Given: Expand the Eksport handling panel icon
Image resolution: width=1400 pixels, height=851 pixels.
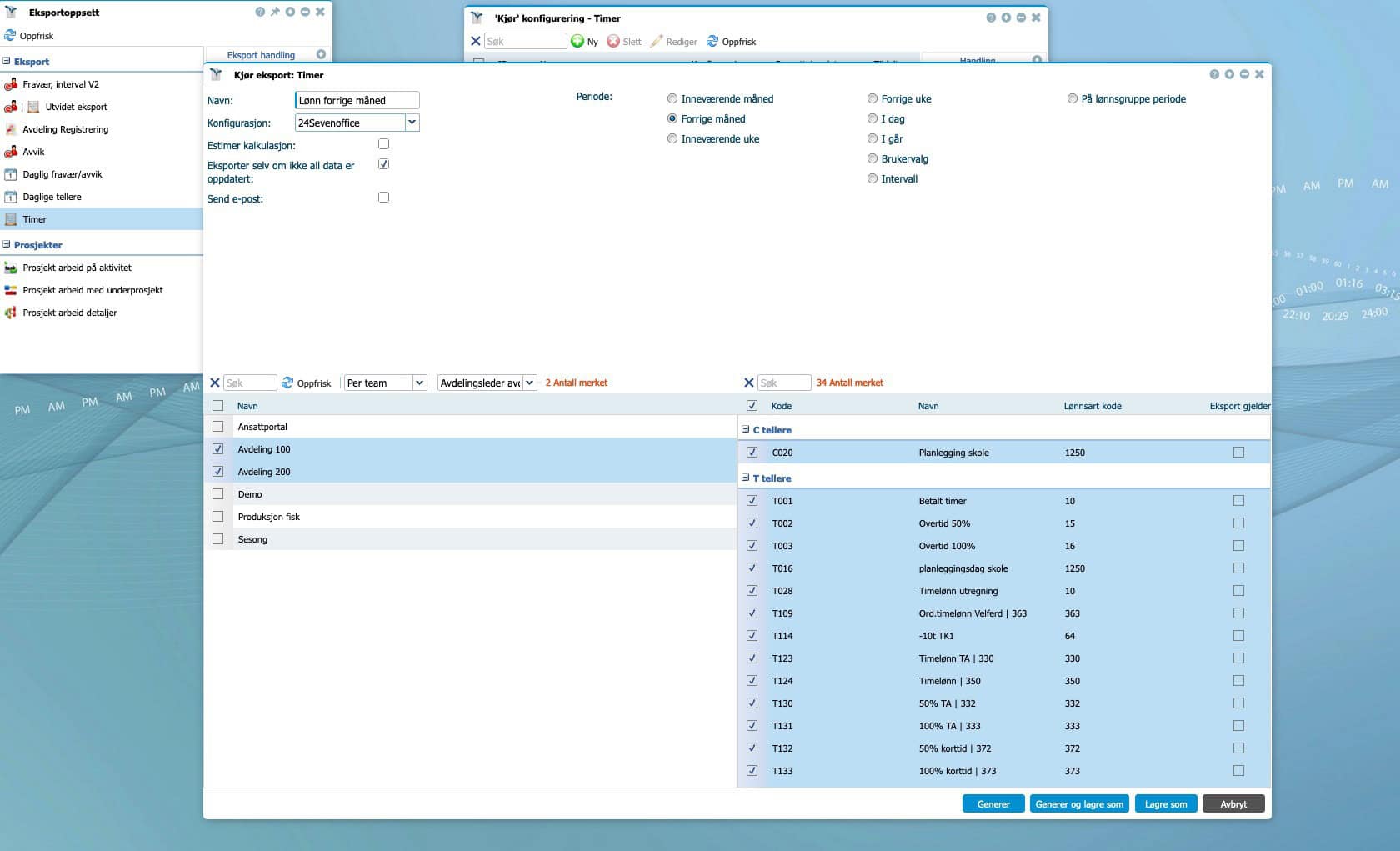Looking at the screenshot, I should (x=321, y=54).
